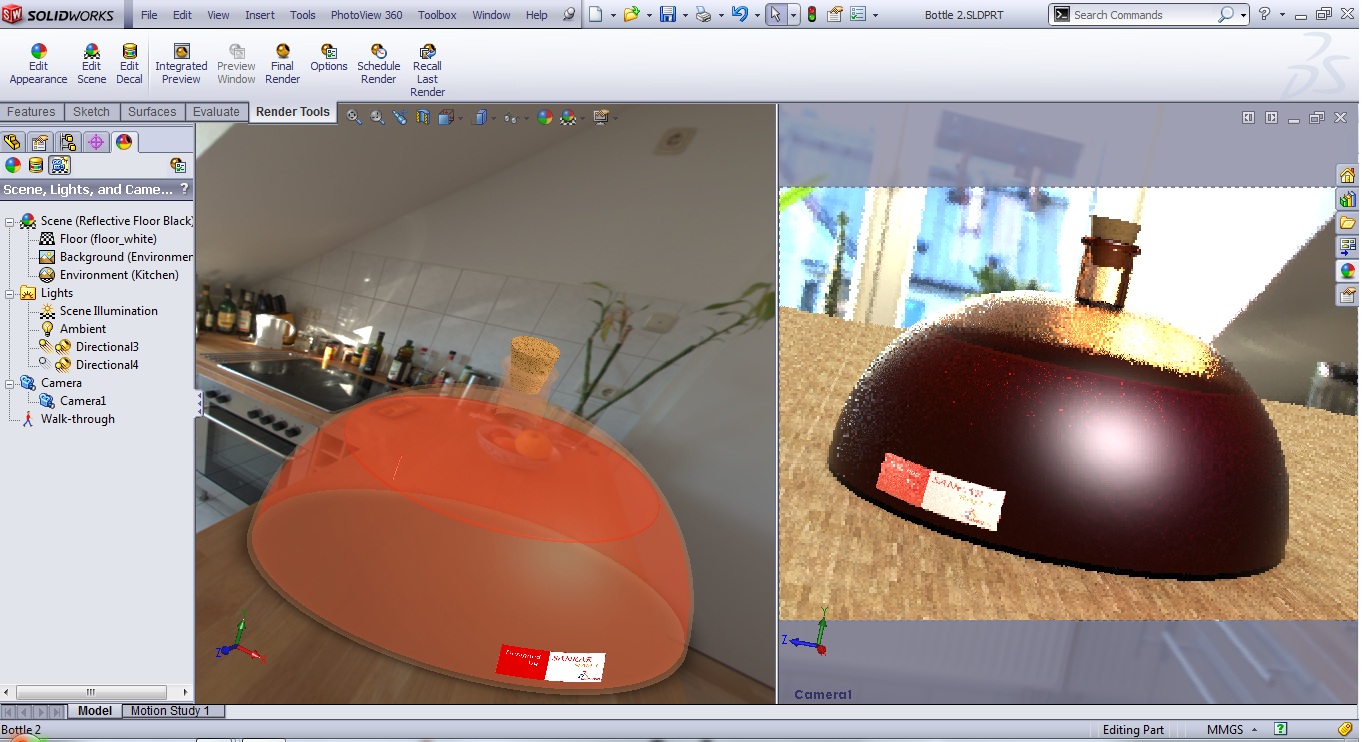Viewport: 1363px width, 742px height.
Task: Collapse the Scene tree node
Action: [9, 221]
